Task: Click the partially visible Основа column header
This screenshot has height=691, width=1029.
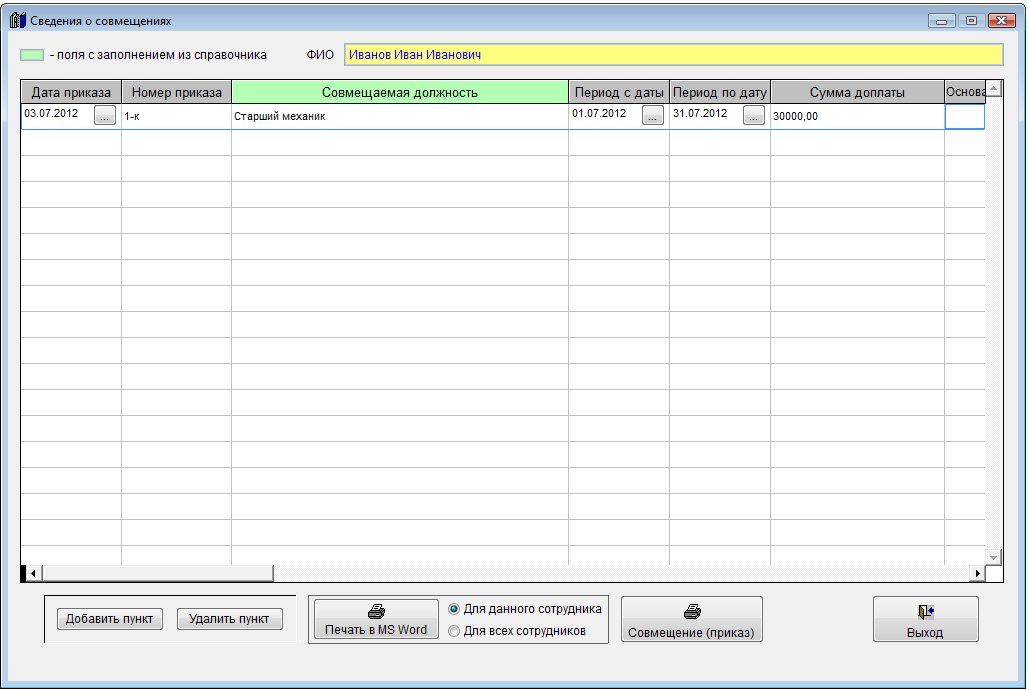Action: [965, 93]
